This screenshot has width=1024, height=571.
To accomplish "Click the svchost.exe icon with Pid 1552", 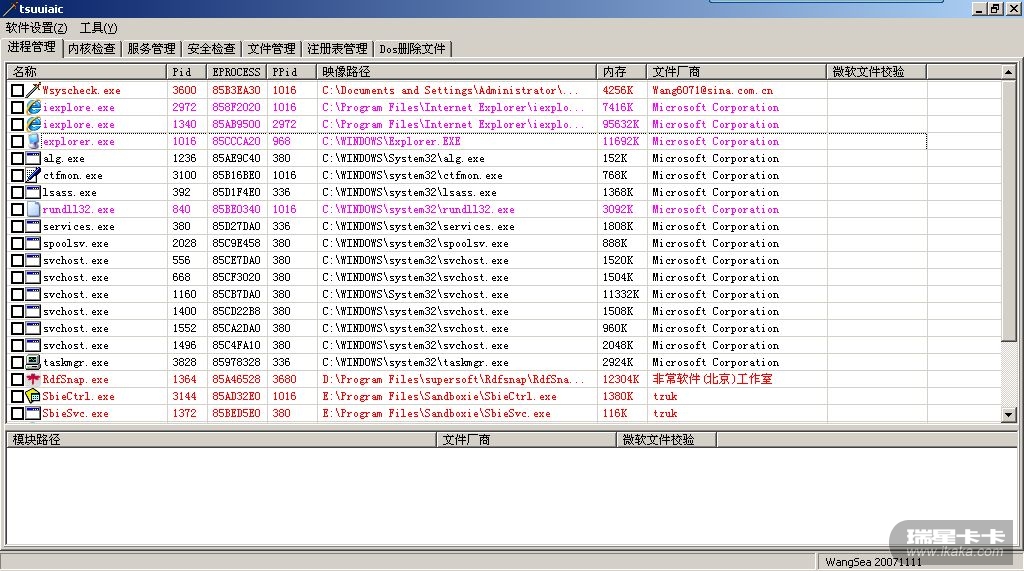I will coord(33,327).
